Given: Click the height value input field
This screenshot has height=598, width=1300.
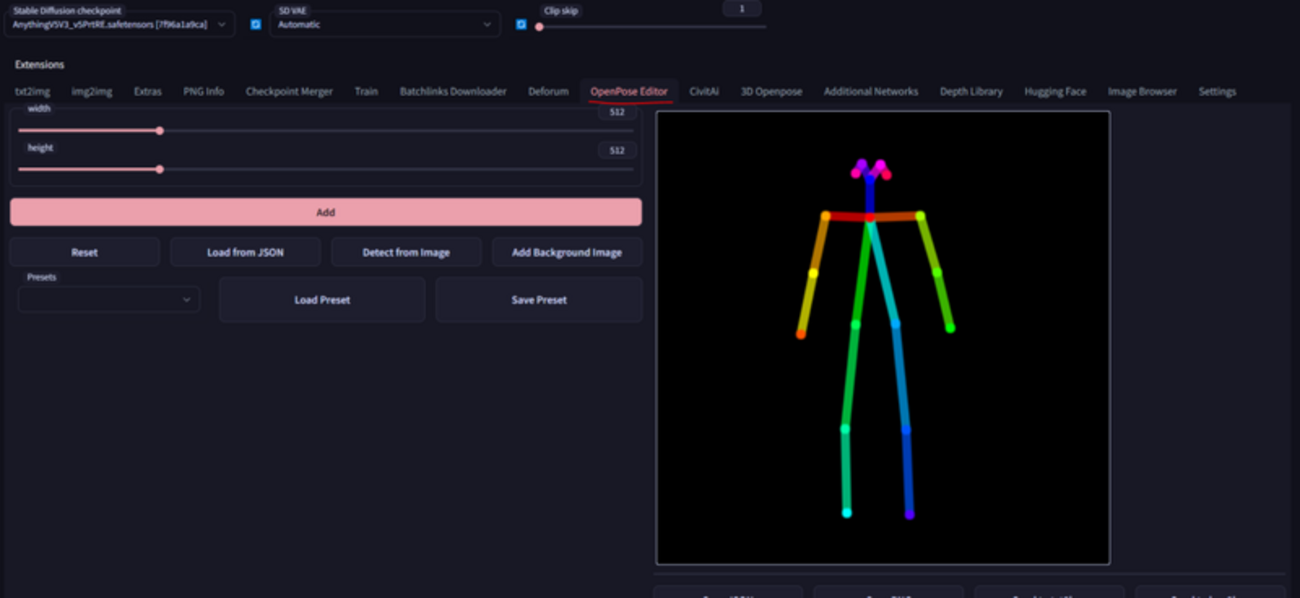Looking at the screenshot, I should coord(617,151).
